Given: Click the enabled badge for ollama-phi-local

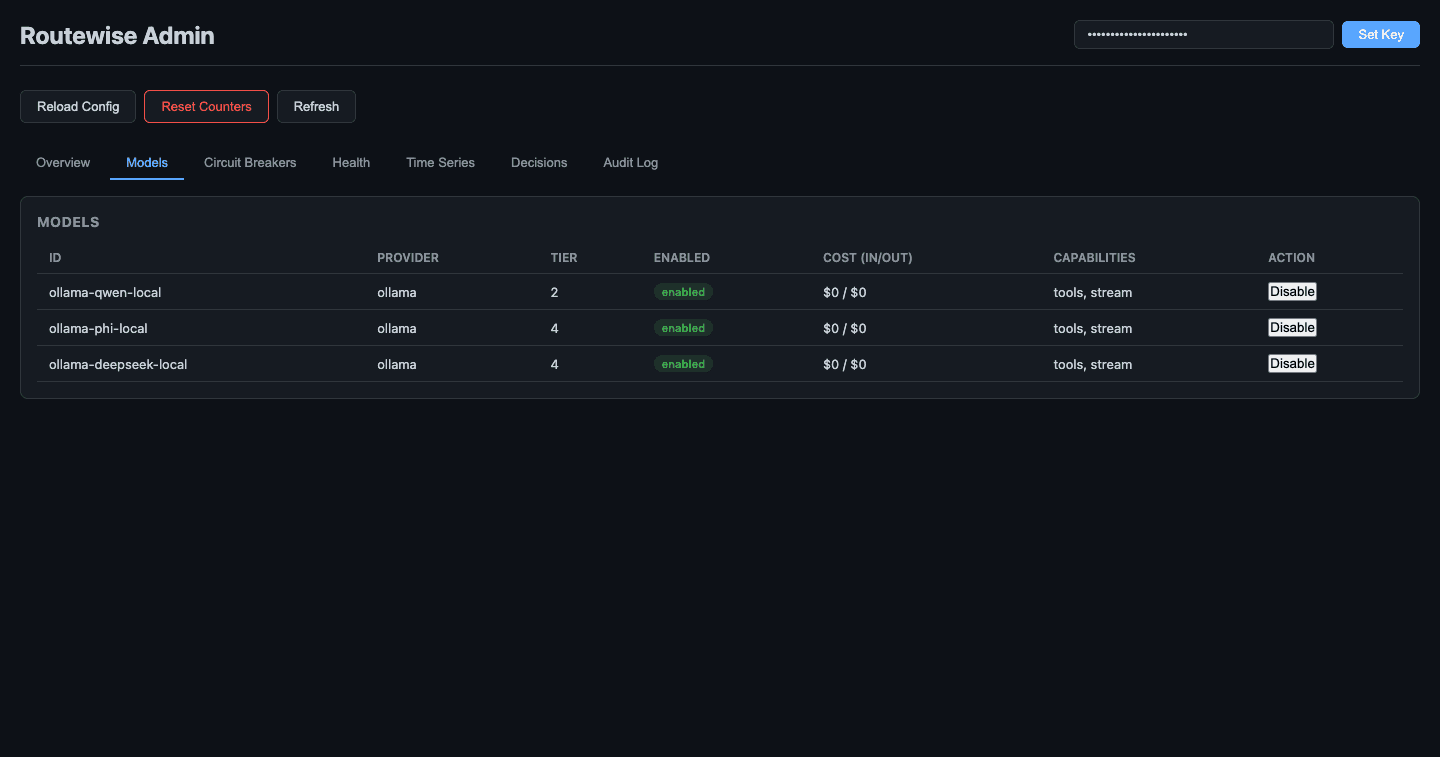Looking at the screenshot, I should [683, 328].
